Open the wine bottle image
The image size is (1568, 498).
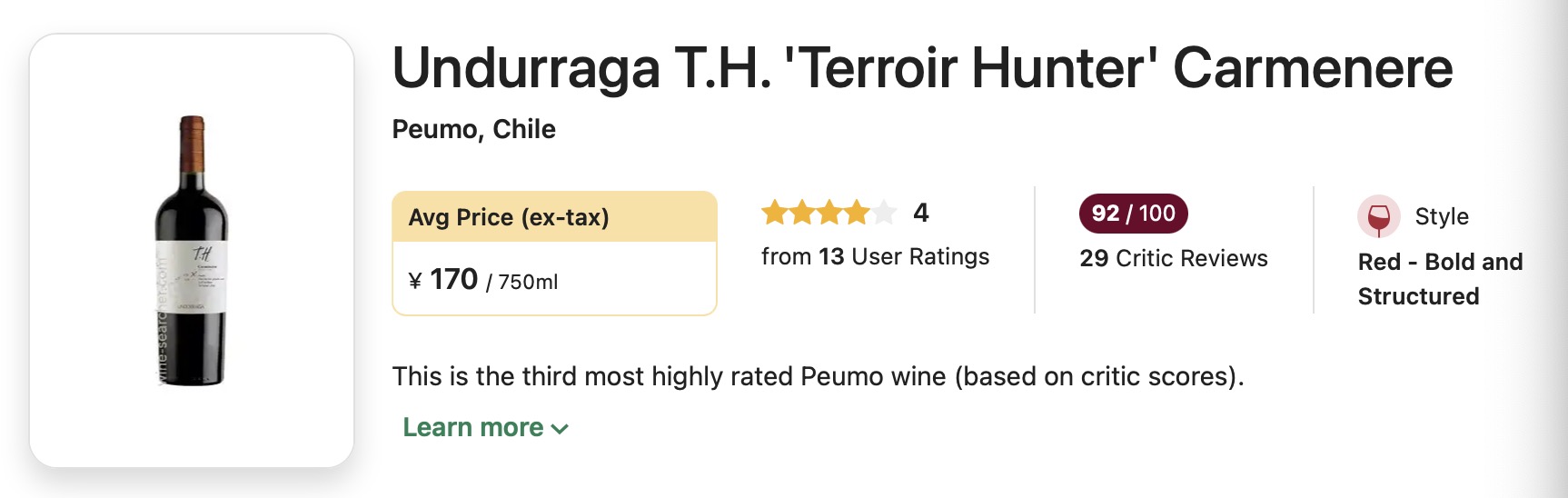[192, 251]
